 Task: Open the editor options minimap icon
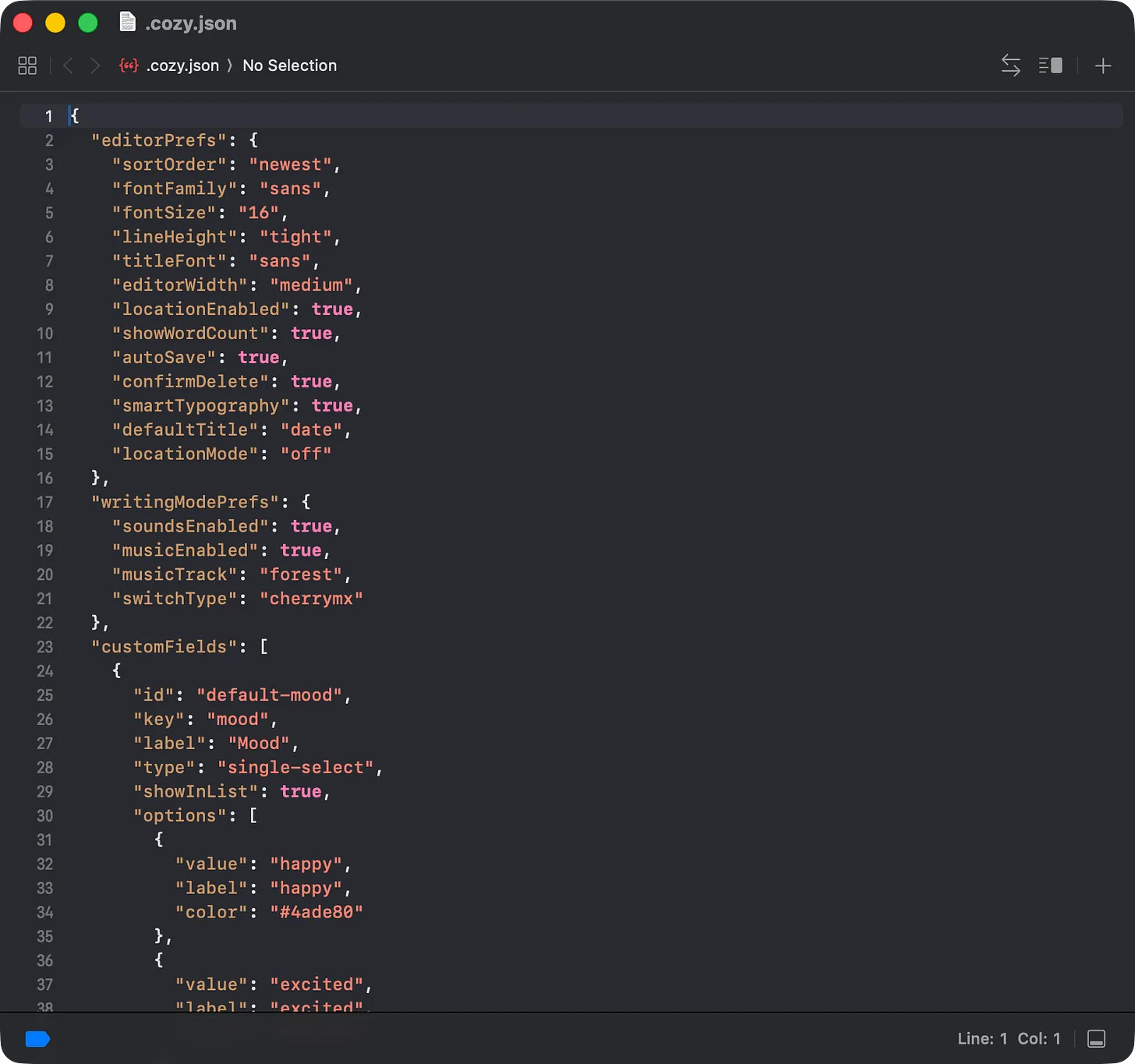pyautogui.click(x=1051, y=65)
